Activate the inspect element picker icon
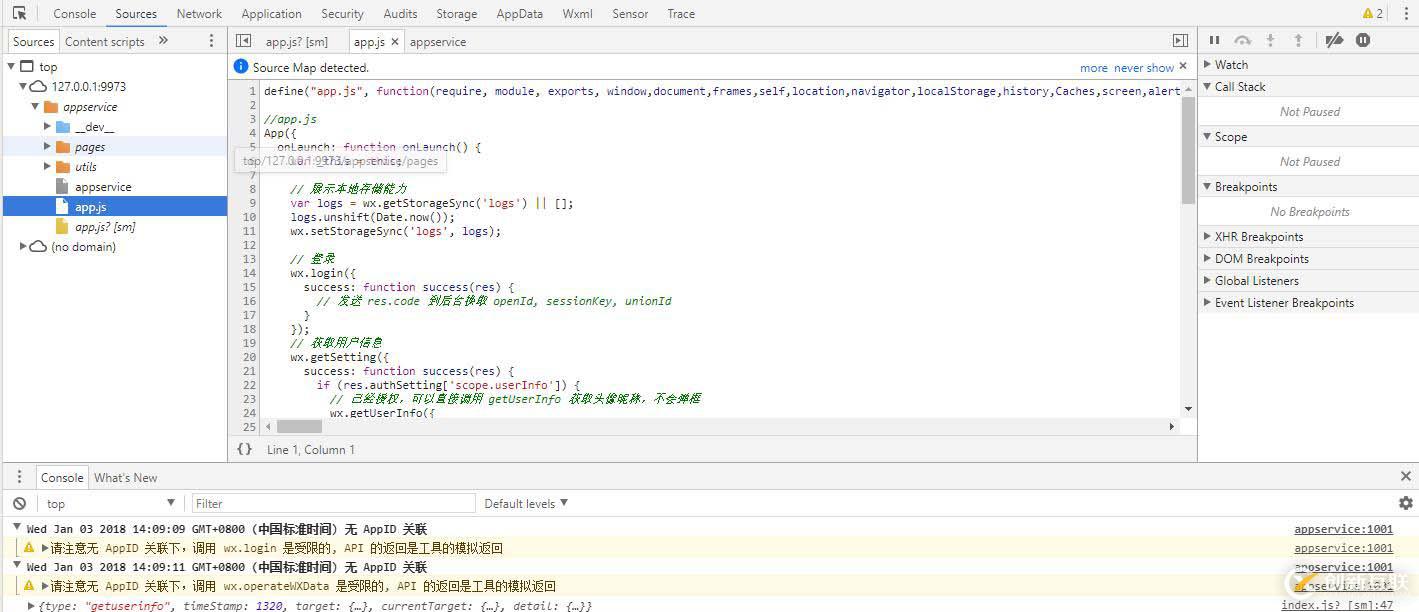Image resolution: width=1419 pixels, height=612 pixels. click(19, 13)
